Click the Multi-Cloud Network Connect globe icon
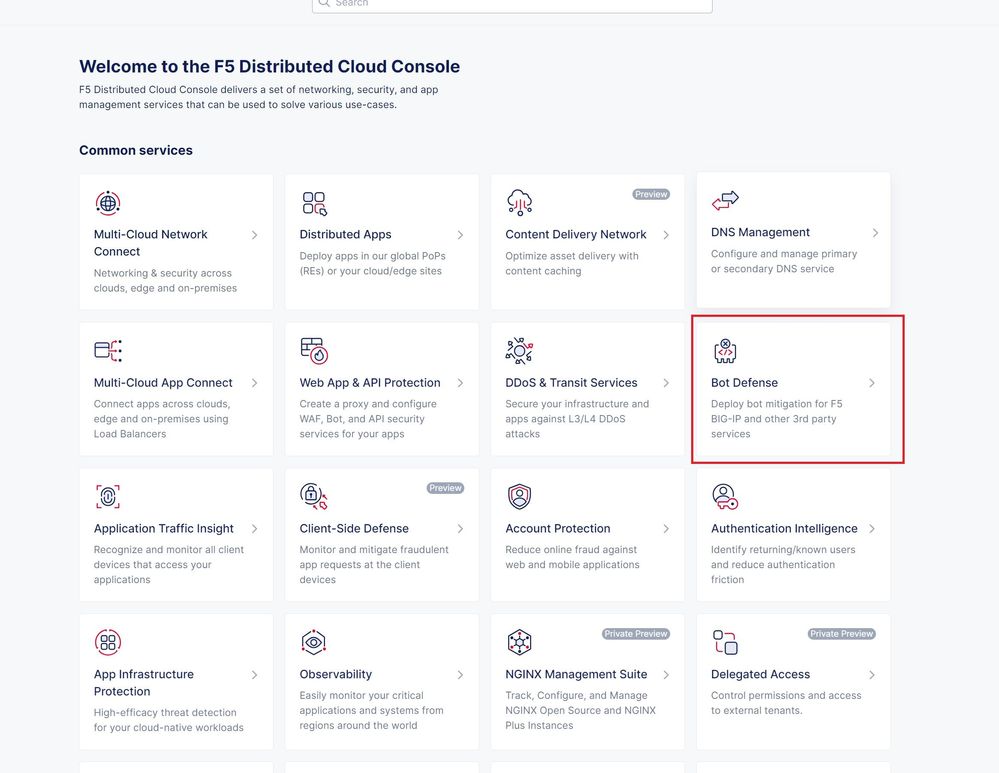 tap(108, 203)
